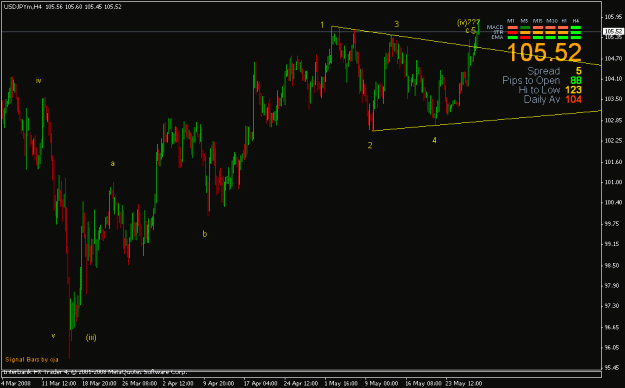This screenshot has width=625, height=388.
Task: Click the 'Signal Bars by cja' label
Action: (x=32, y=360)
